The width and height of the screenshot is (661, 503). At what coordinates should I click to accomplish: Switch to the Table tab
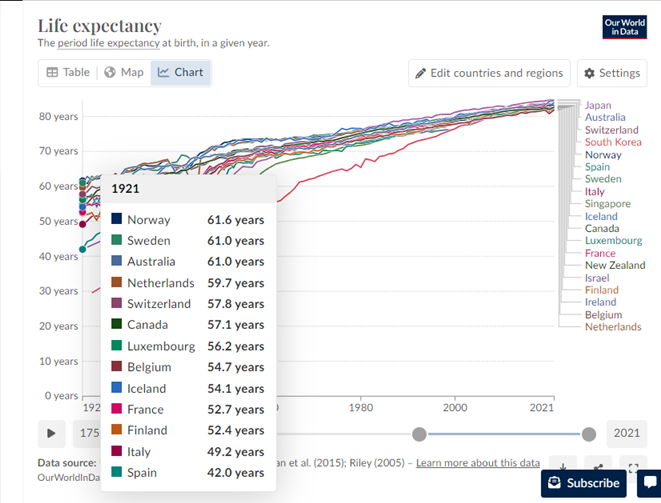pos(67,72)
